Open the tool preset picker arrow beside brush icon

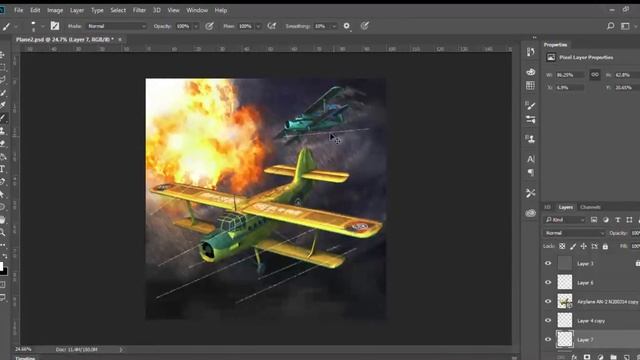(16, 26)
